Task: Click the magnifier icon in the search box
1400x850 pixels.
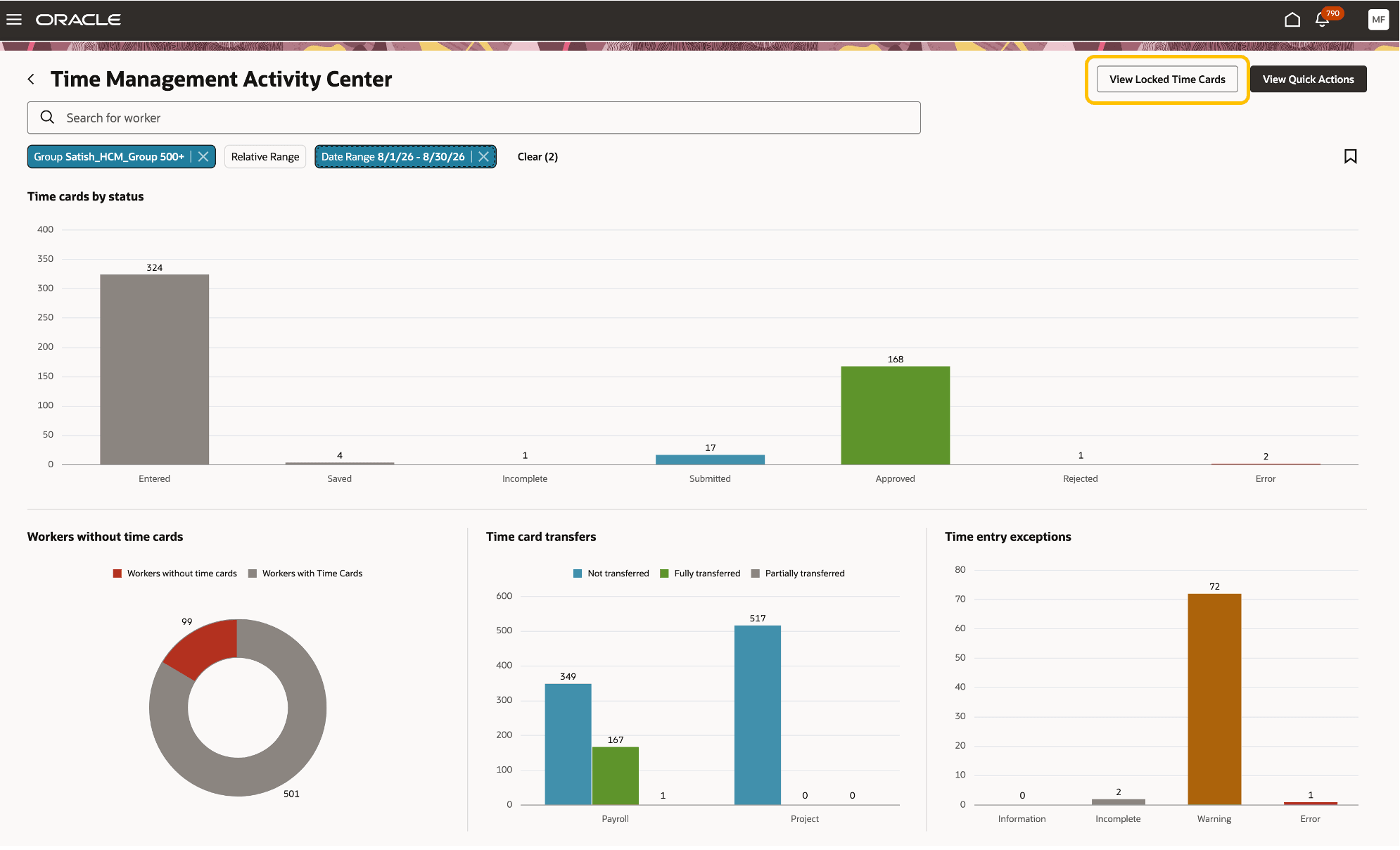Action: [x=47, y=118]
